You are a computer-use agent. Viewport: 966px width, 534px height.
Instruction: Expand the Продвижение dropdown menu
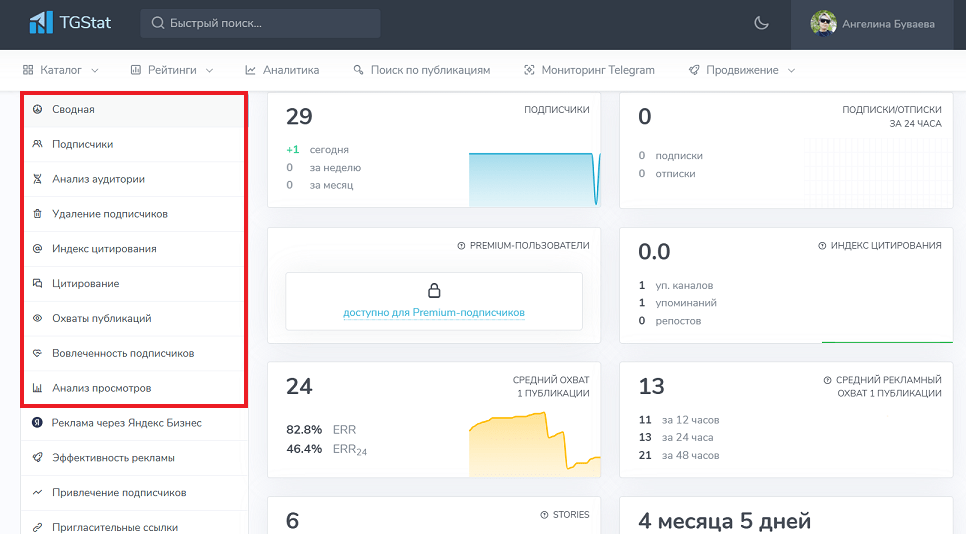[x=741, y=70]
